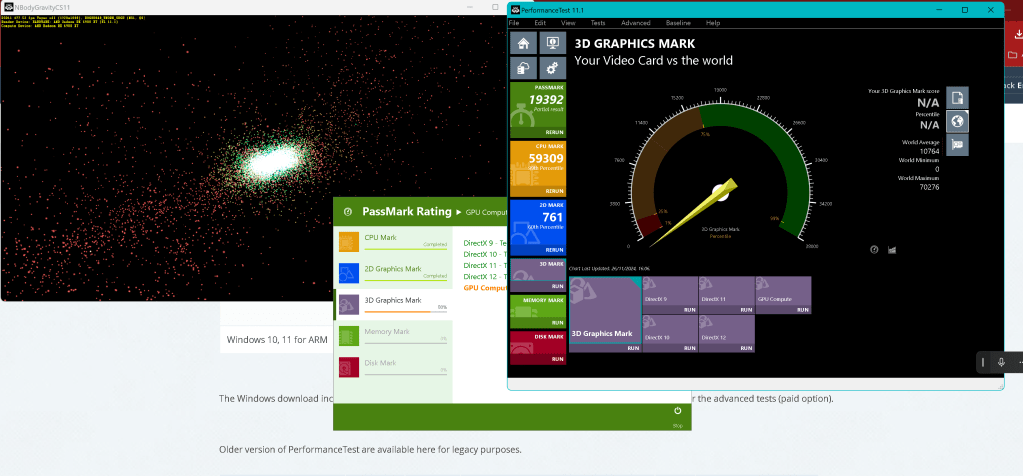This screenshot has height=476, width=1023.
Task: Open the video card comparison icon
Action: coord(957,145)
